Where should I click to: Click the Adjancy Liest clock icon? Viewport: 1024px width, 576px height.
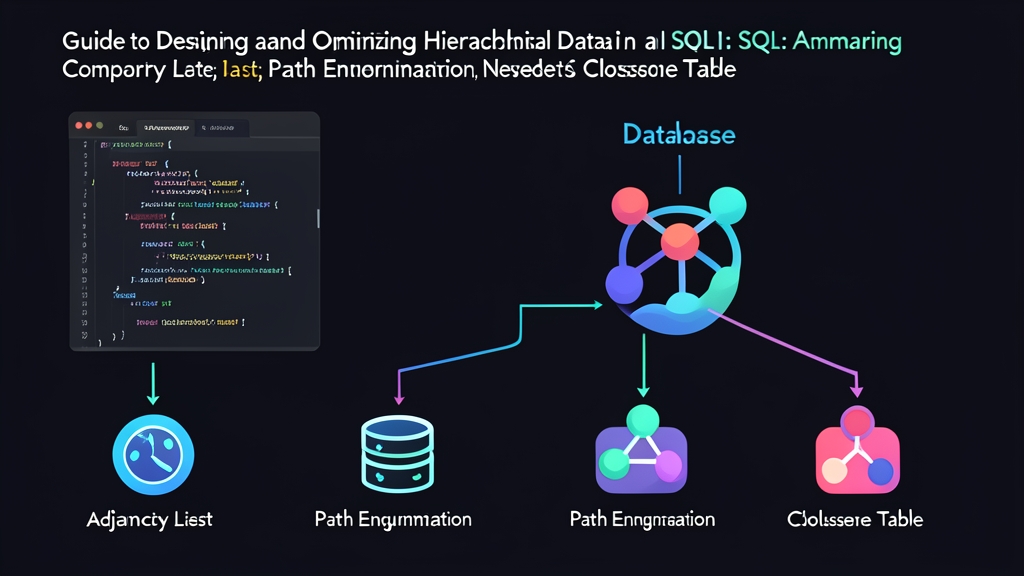[153, 455]
